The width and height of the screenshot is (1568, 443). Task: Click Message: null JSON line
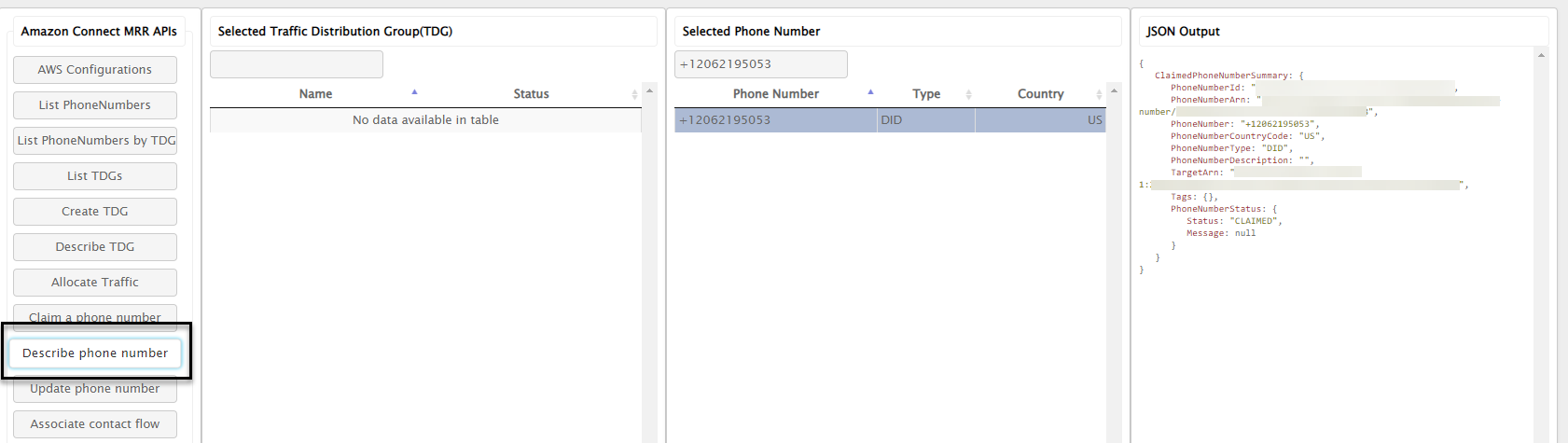click(x=1221, y=233)
